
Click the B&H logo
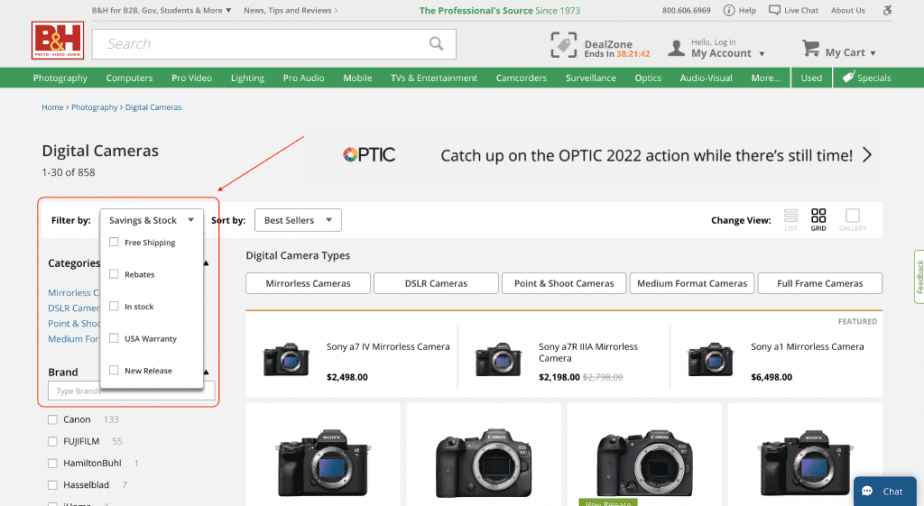point(57,41)
